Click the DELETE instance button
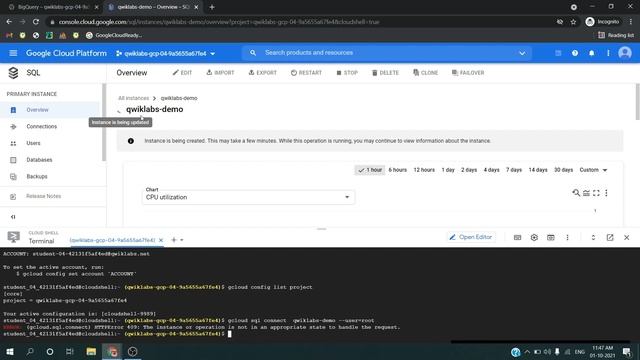640x360 pixels. pos(385,73)
